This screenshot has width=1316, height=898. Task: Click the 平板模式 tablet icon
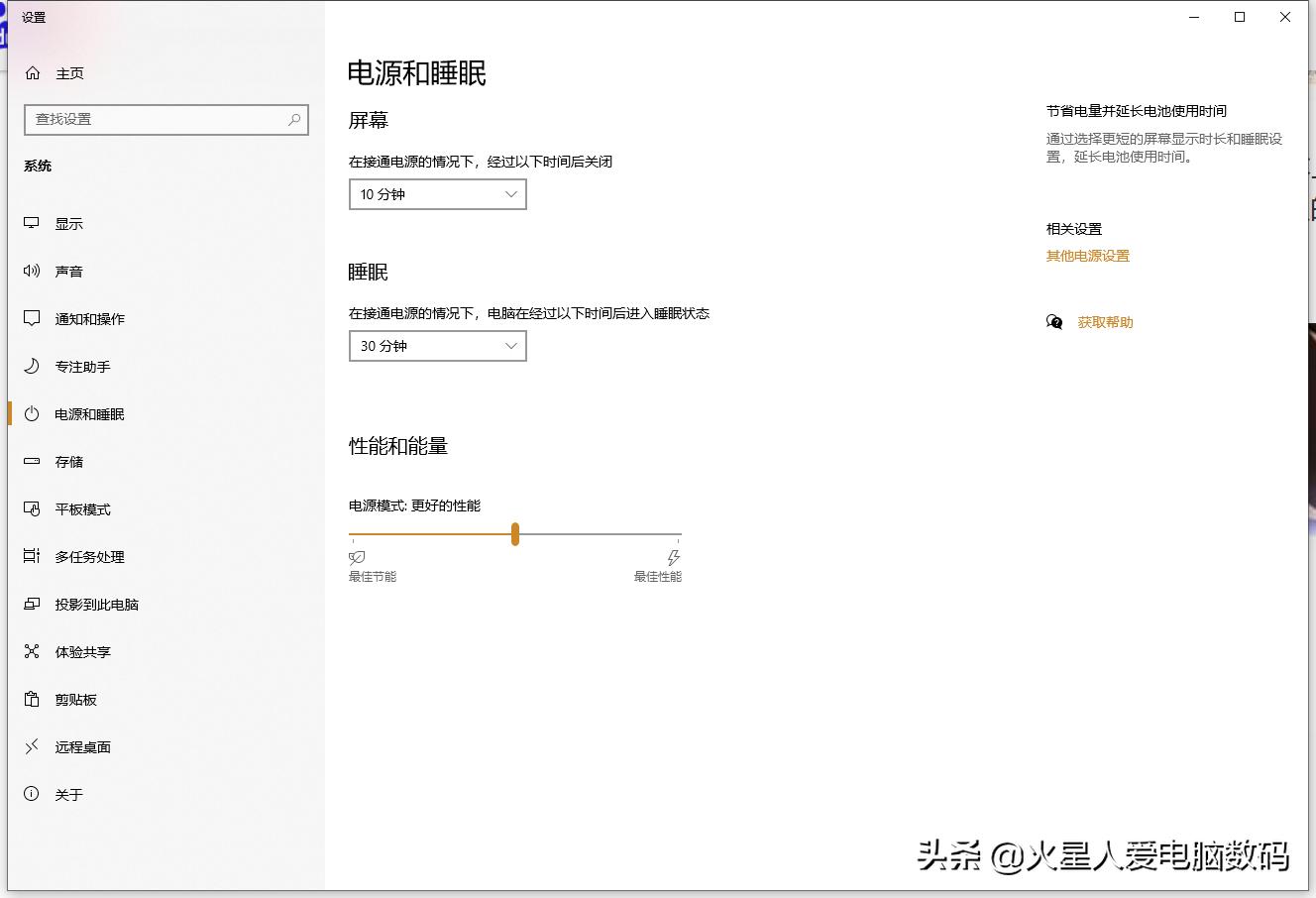coord(34,508)
